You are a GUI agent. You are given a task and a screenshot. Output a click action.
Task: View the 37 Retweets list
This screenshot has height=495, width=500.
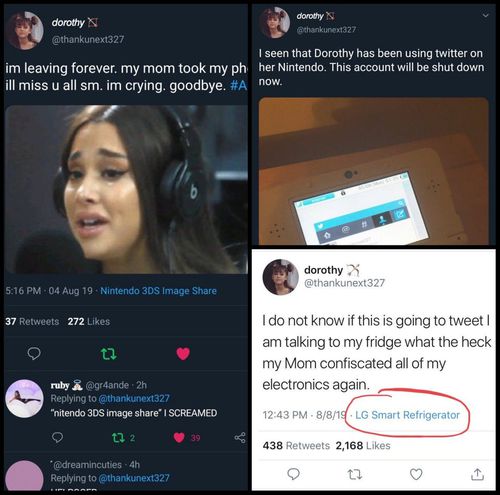click(x=32, y=321)
